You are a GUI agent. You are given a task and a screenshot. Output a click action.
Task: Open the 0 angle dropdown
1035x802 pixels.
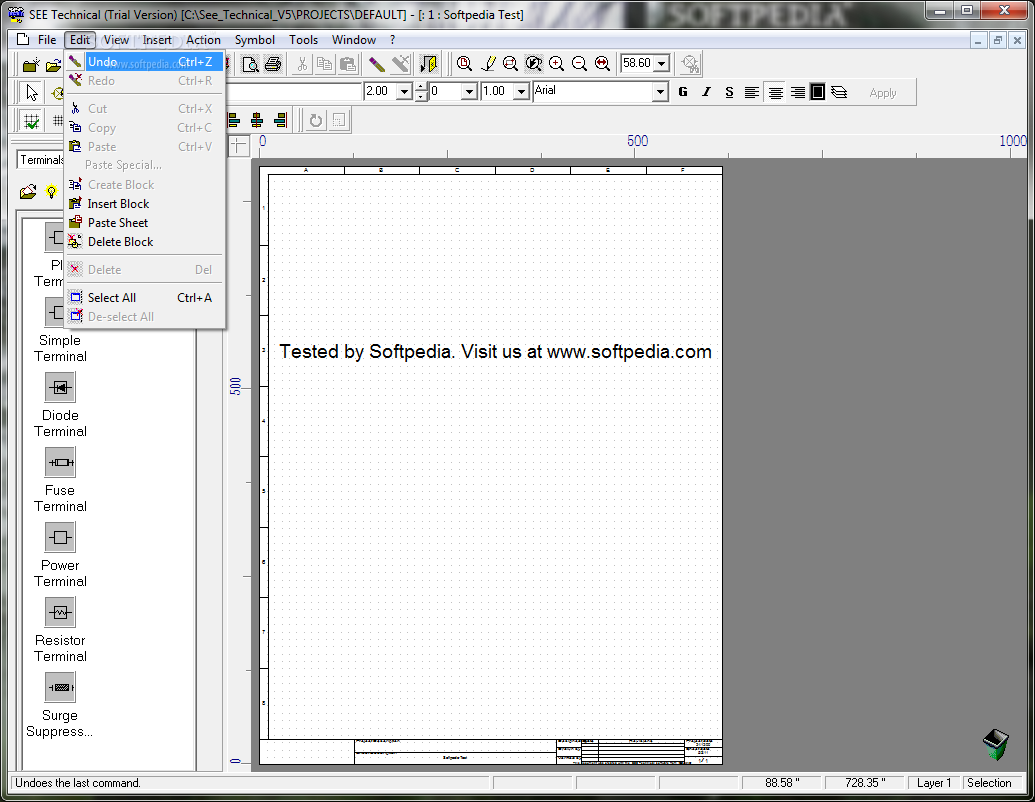(469, 92)
